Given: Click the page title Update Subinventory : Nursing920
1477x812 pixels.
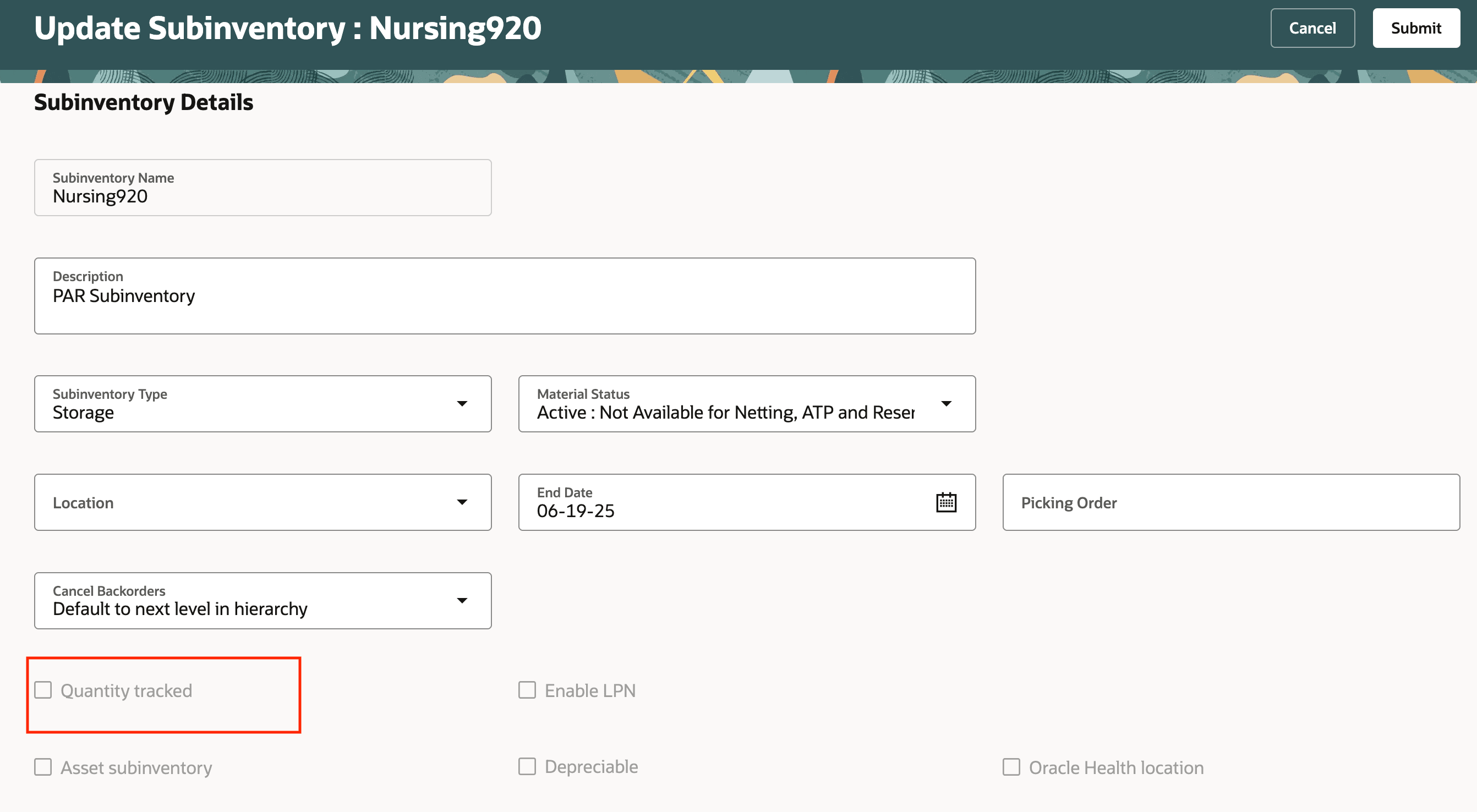Looking at the screenshot, I should (x=287, y=28).
